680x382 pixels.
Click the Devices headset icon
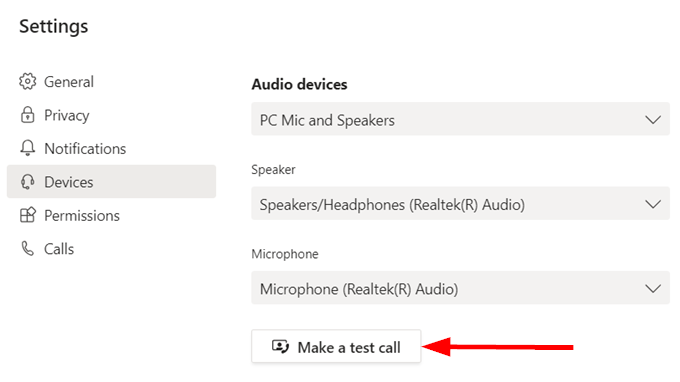27,182
